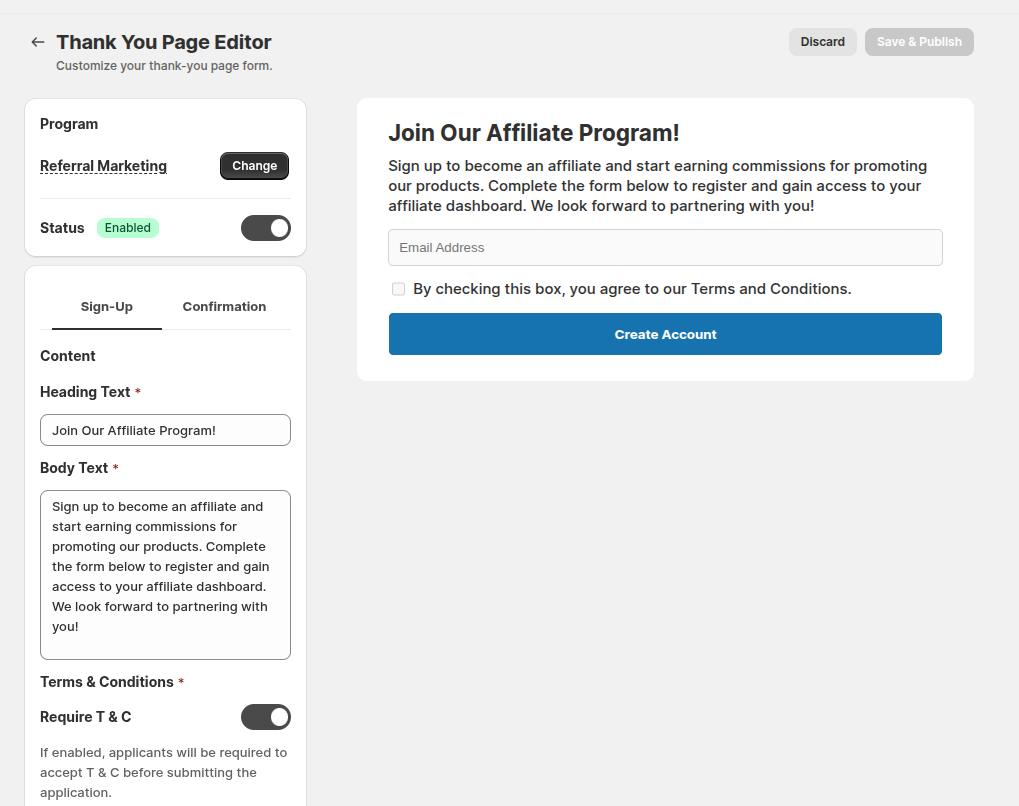Click the Save & Publish button
Viewport: 1019px width, 806px height.
(x=918, y=41)
